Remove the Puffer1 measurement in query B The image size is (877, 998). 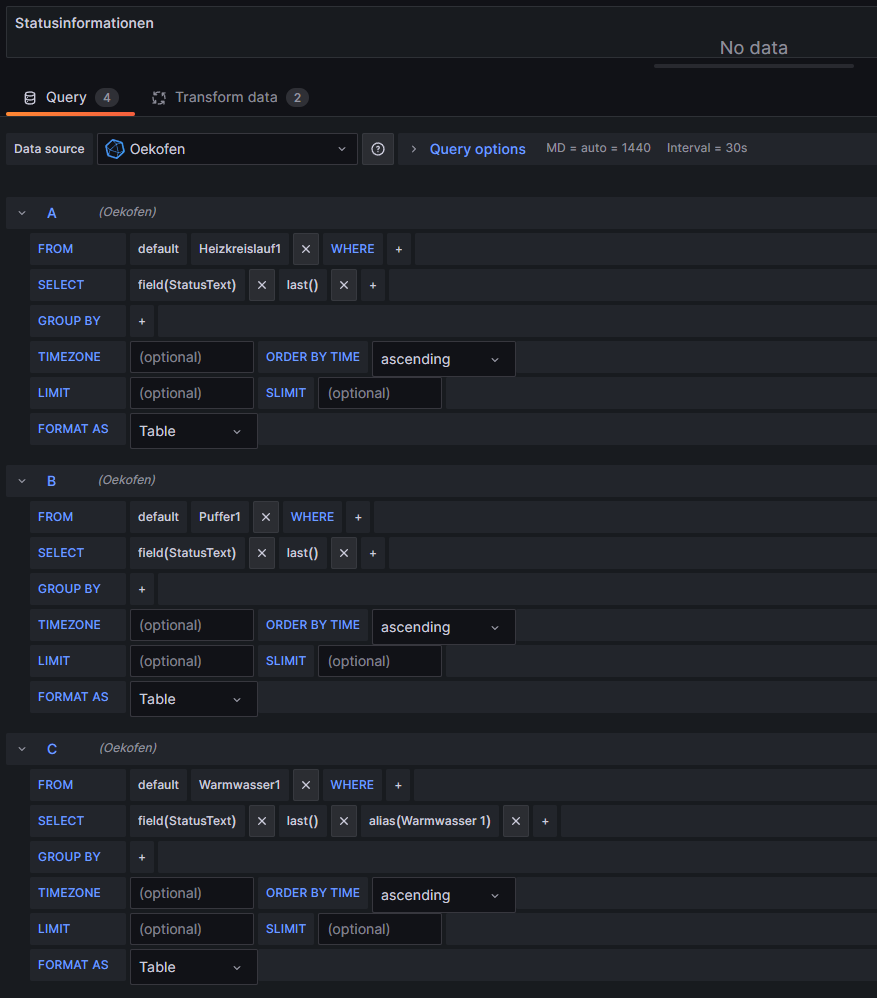pos(265,517)
